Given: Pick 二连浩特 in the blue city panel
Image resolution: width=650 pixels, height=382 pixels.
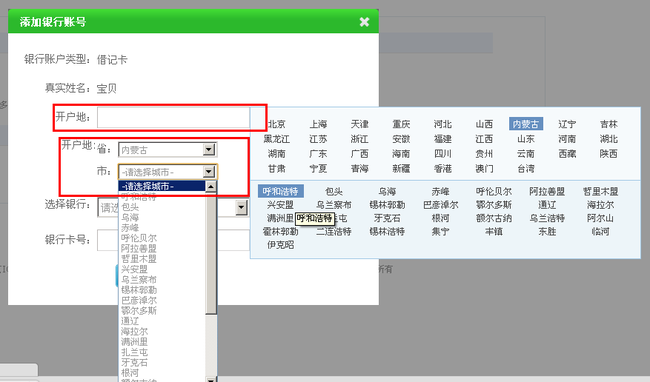Looking at the screenshot, I should 334,231.
